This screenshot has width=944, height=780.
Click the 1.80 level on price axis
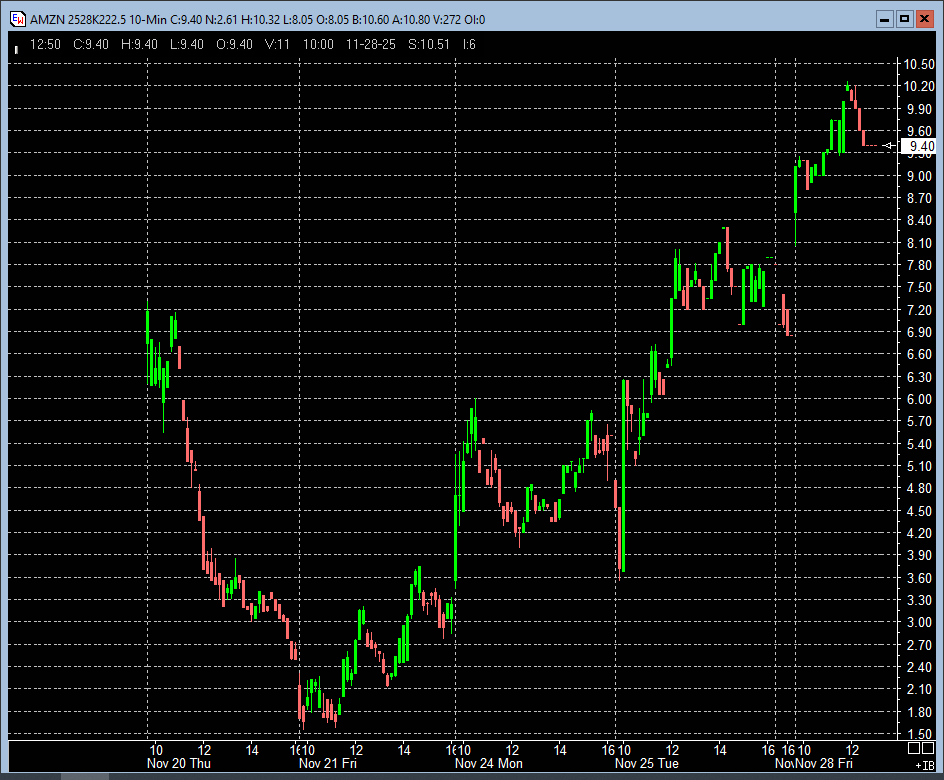coord(919,712)
